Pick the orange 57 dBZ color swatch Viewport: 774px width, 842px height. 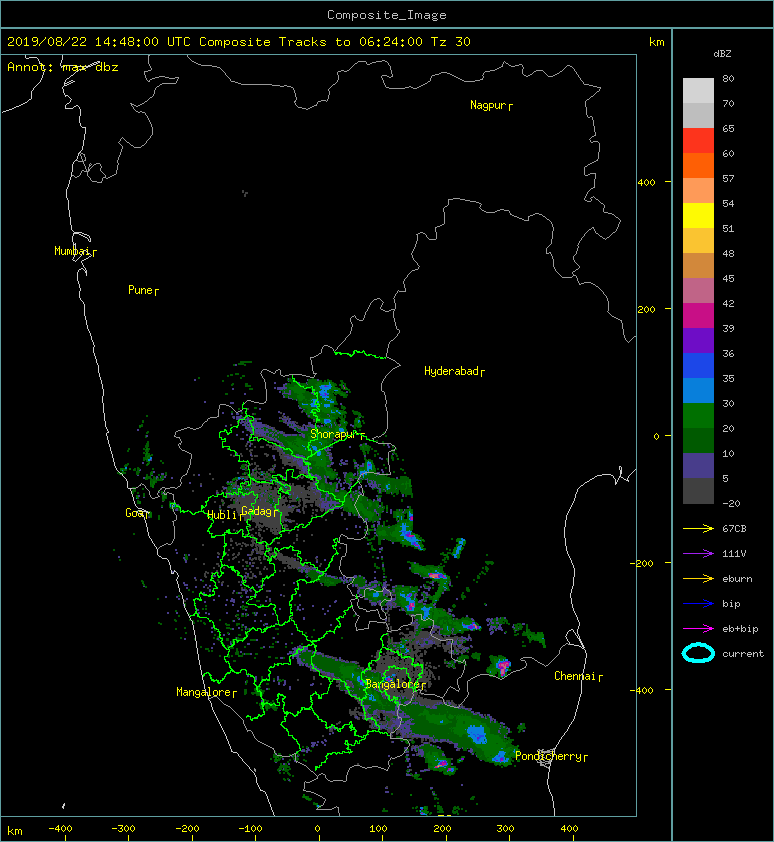(698, 165)
